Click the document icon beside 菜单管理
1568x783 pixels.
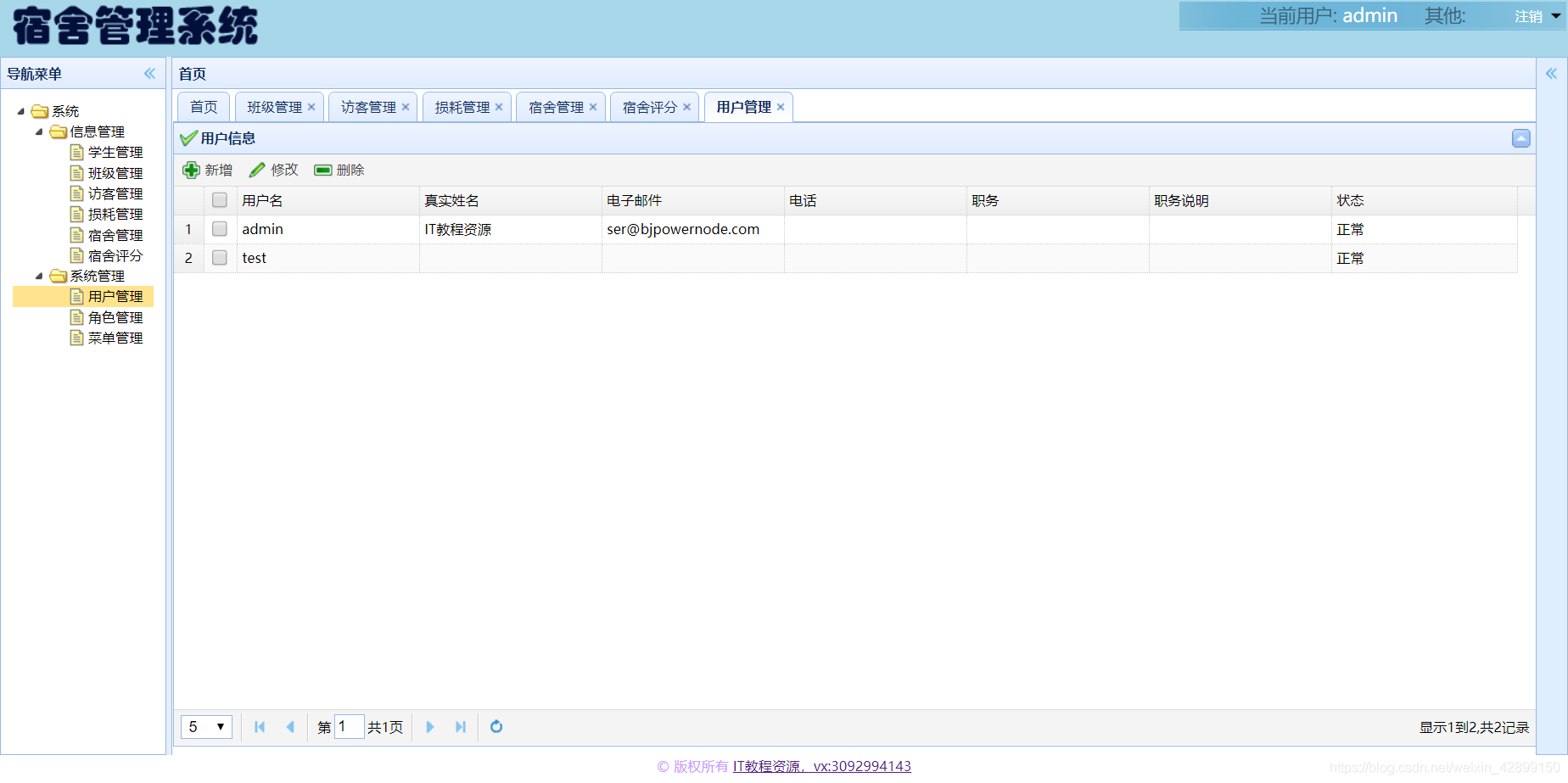tap(77, 338)
